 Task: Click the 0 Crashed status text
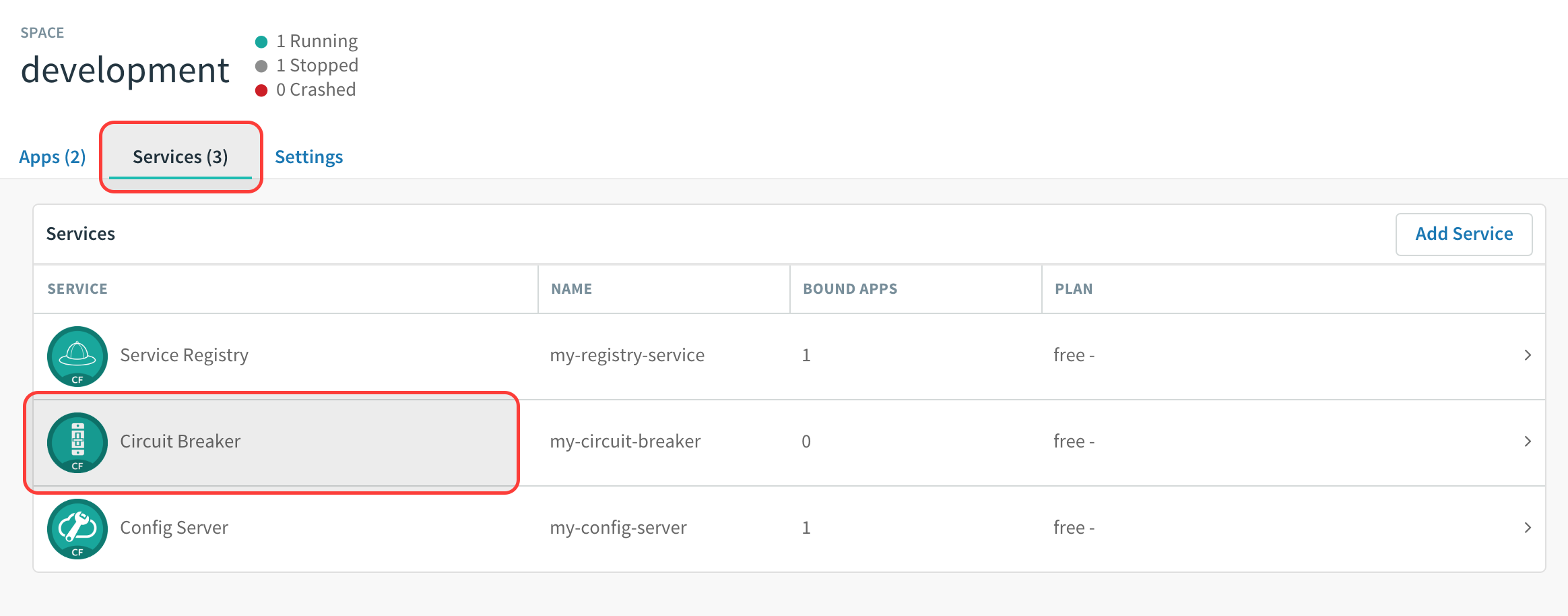click(x=316, y=90)
